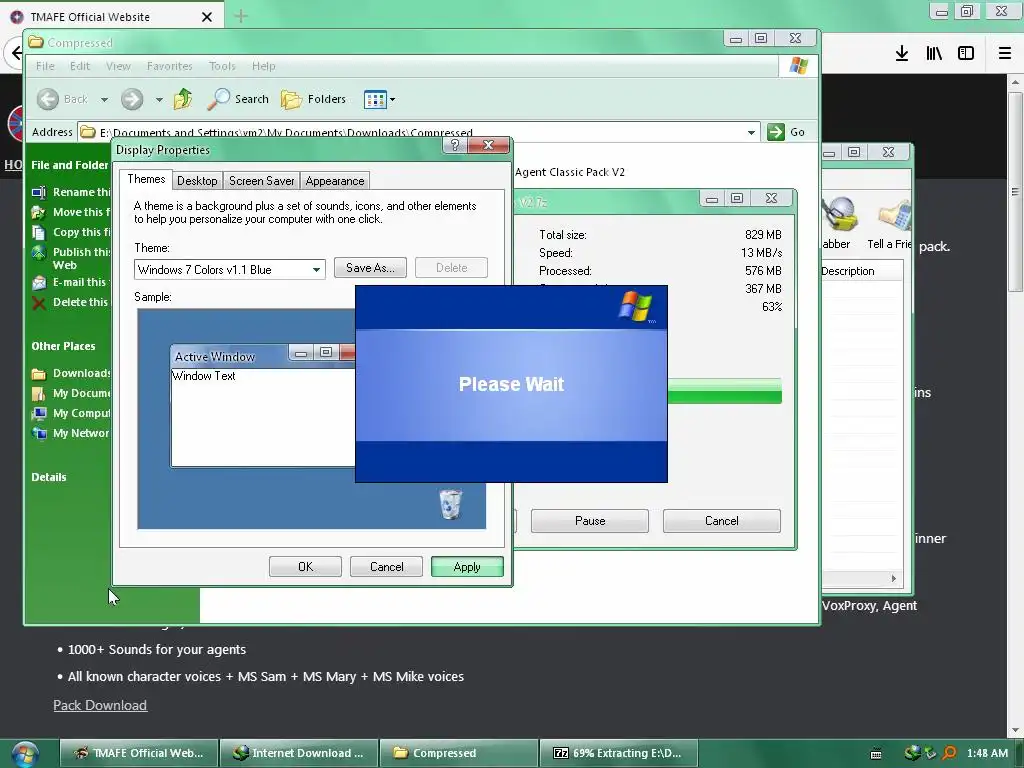
Task: Switch to the Desktop tab
Action: click(x=197, y=181)
